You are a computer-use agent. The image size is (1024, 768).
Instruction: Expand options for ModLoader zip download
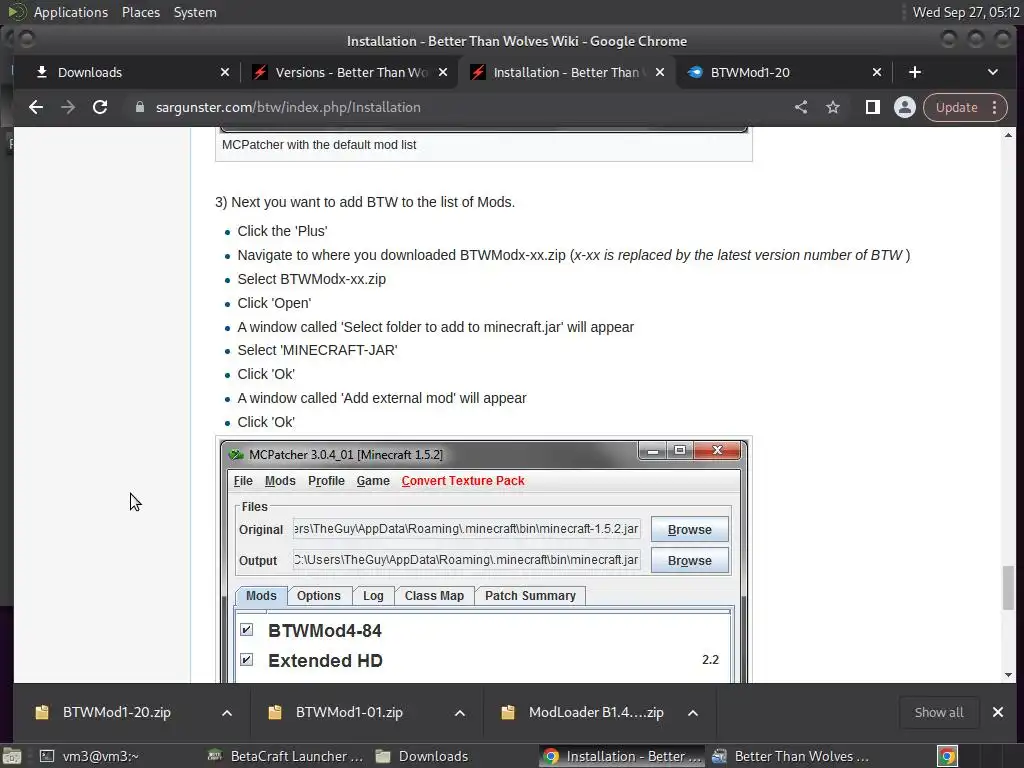click(693, 712)
